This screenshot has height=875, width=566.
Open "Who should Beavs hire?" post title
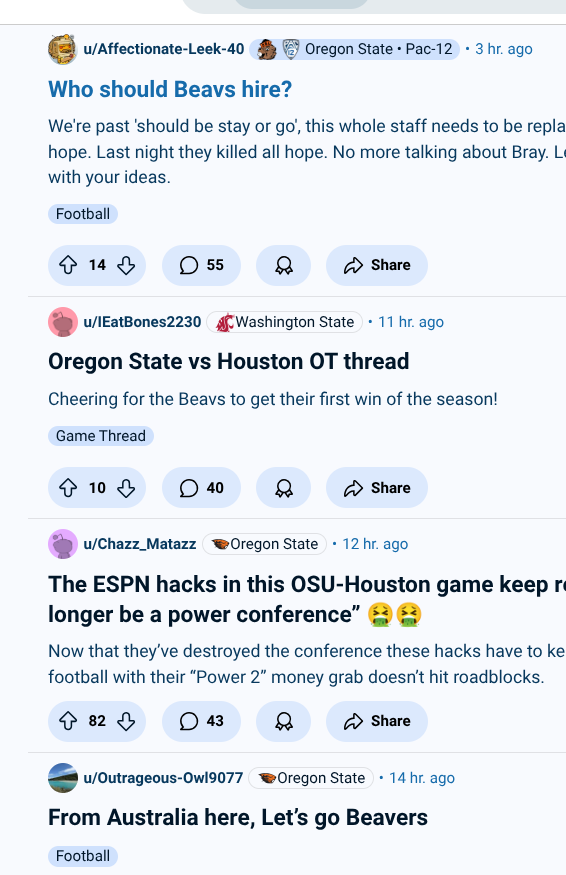click(170, 89)
